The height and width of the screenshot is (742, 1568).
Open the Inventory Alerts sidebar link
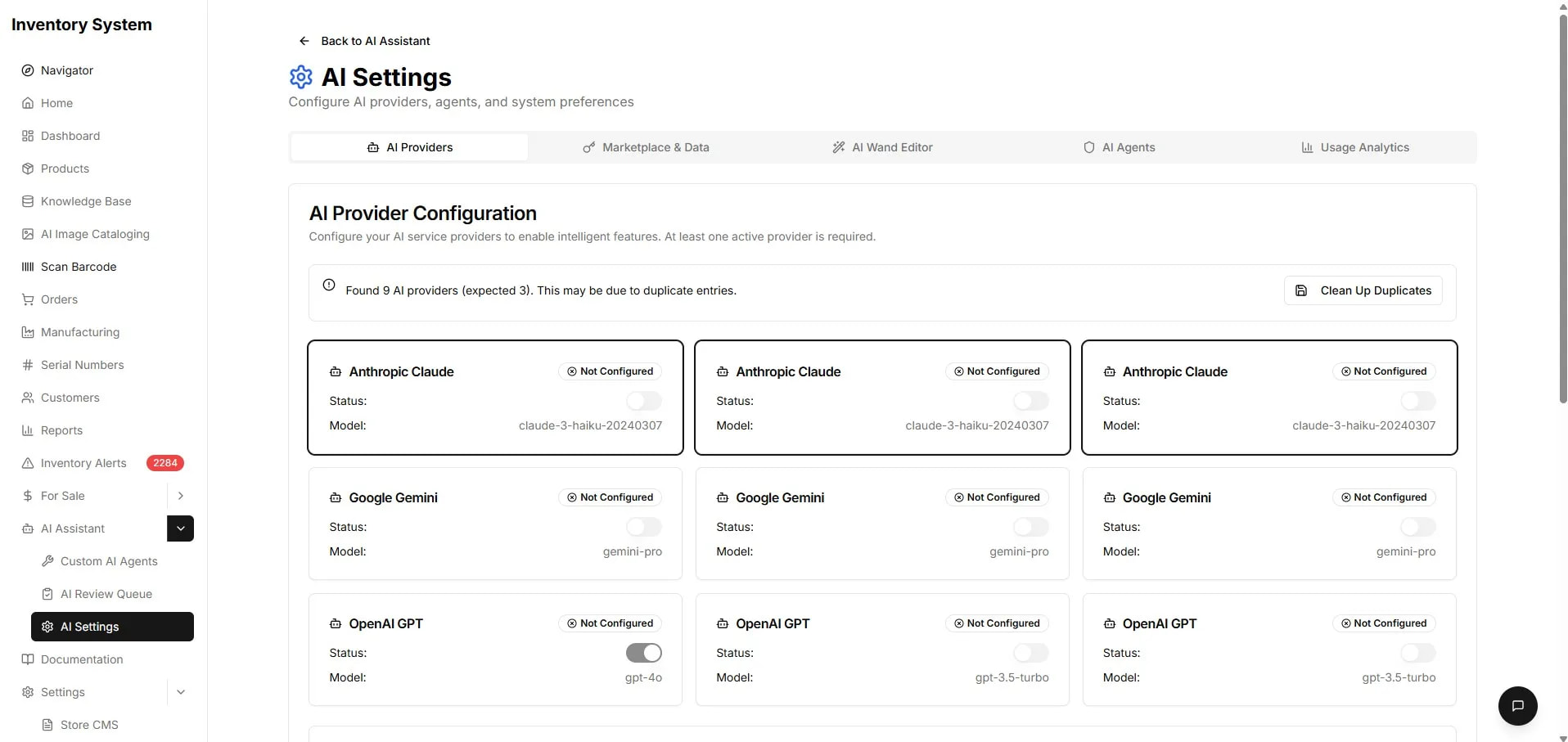coord(83,463)
